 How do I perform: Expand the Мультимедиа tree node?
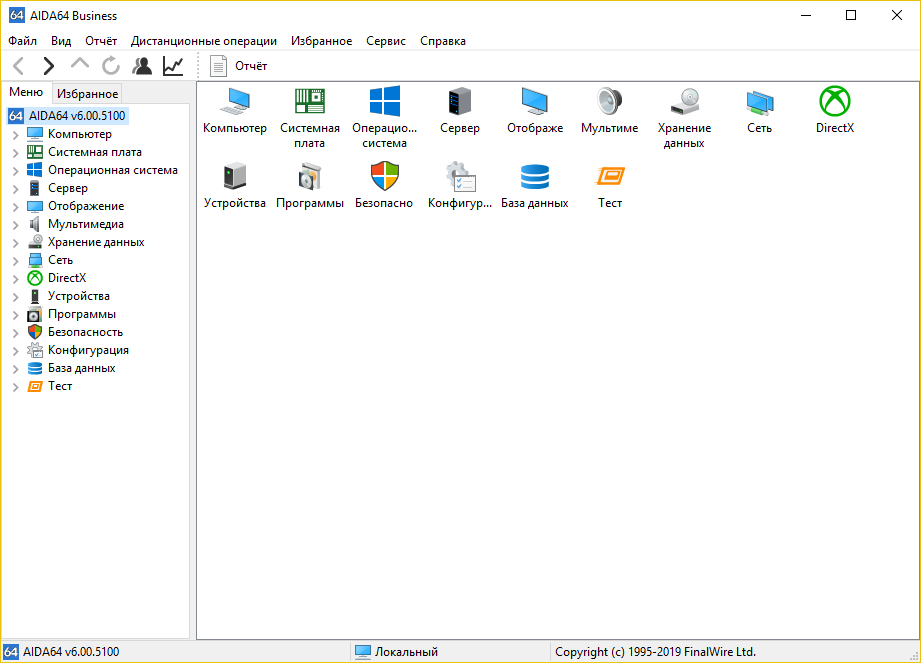click(16, 225)
